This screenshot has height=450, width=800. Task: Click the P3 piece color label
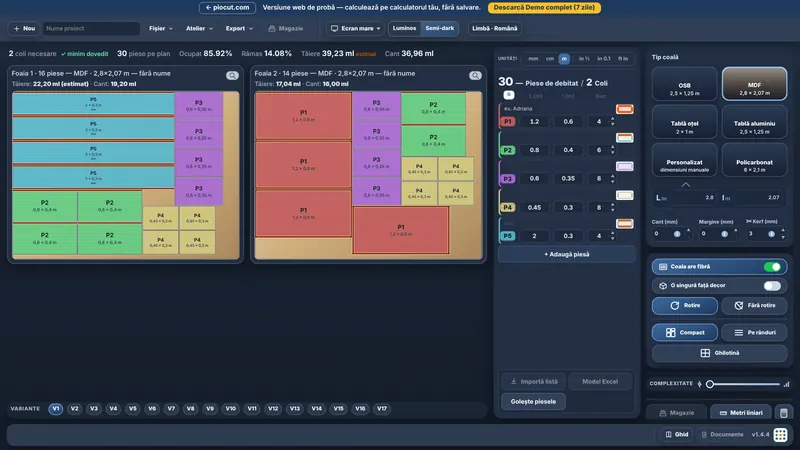508,179
